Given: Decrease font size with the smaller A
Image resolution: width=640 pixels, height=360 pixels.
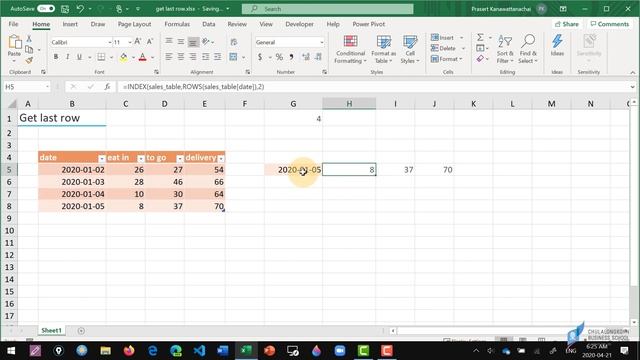Looking at the screenshot, I should [150, 42].
